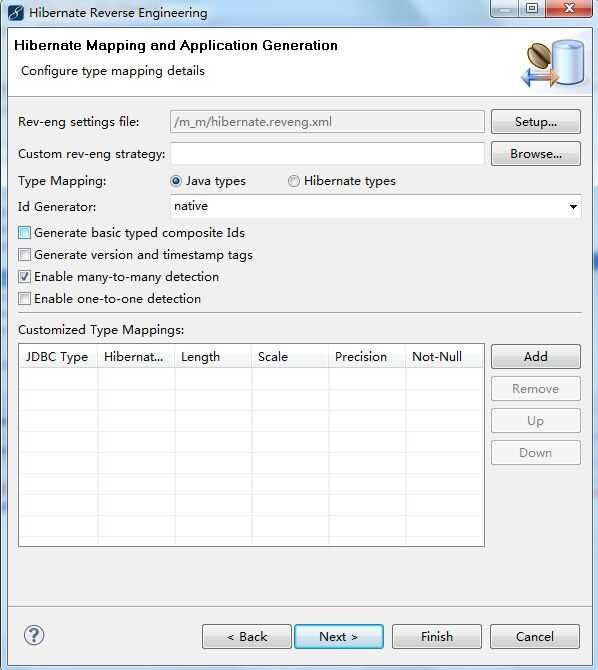Click the help question mark icon

[34, 635]
